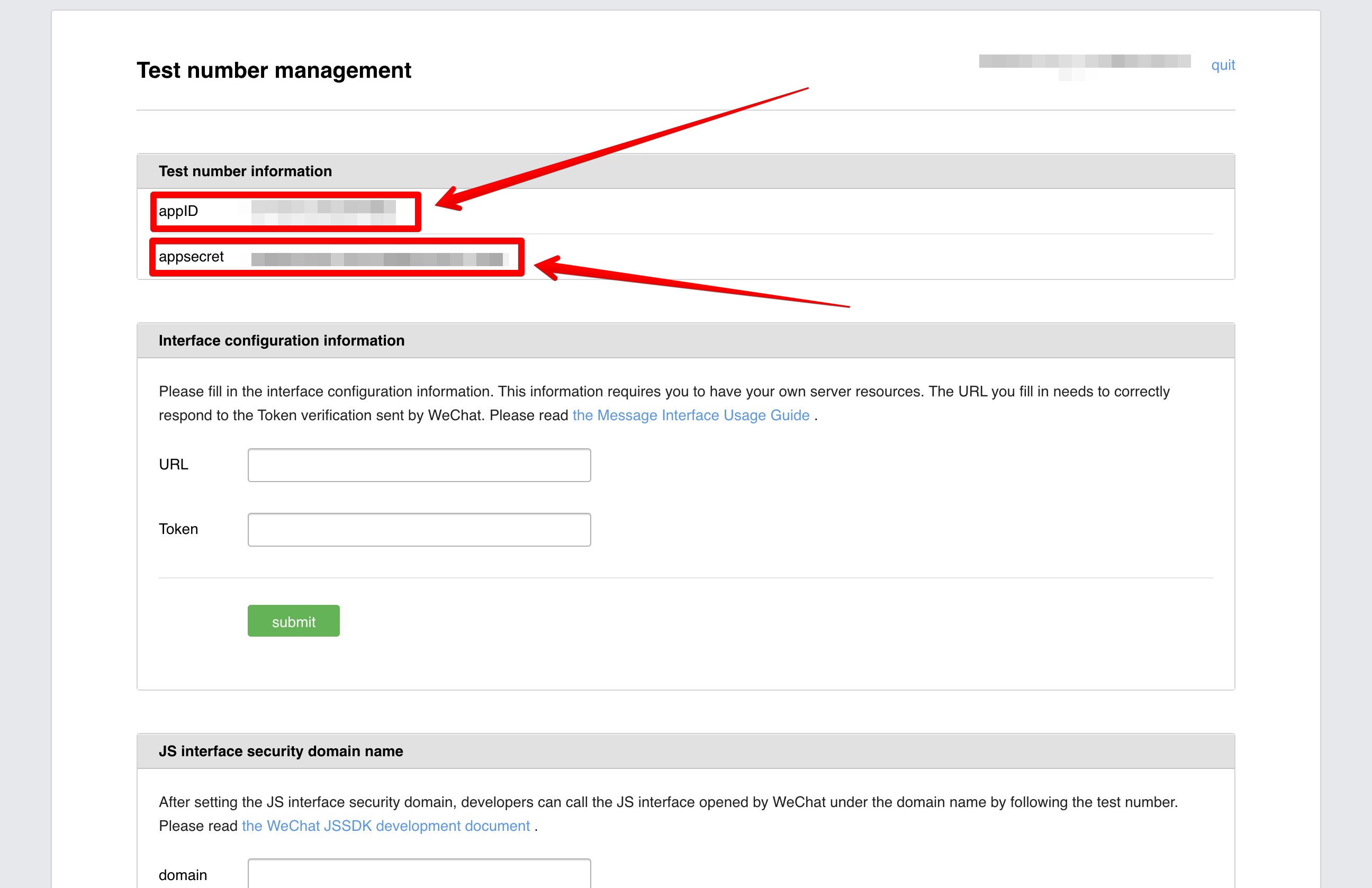The image size is (1372, 888).
Task: Click the interface configuration description paragraph
Action: 663,392
